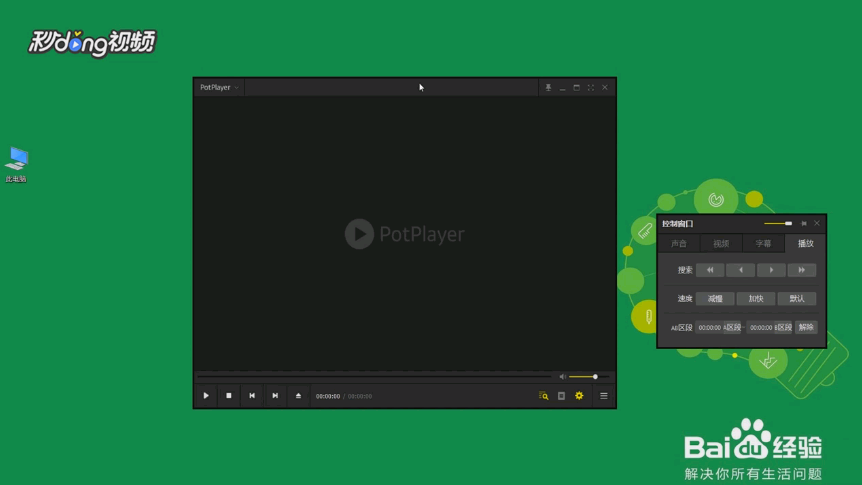Screen dimensions: 862x485
Task: Skip to the next track
Action: click(x=275, y=396)
